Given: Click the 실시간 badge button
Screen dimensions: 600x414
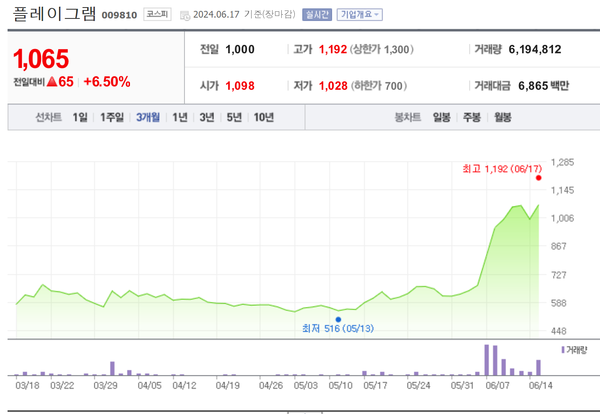Looking at the screenshot, I should click(x=317, y=15).
